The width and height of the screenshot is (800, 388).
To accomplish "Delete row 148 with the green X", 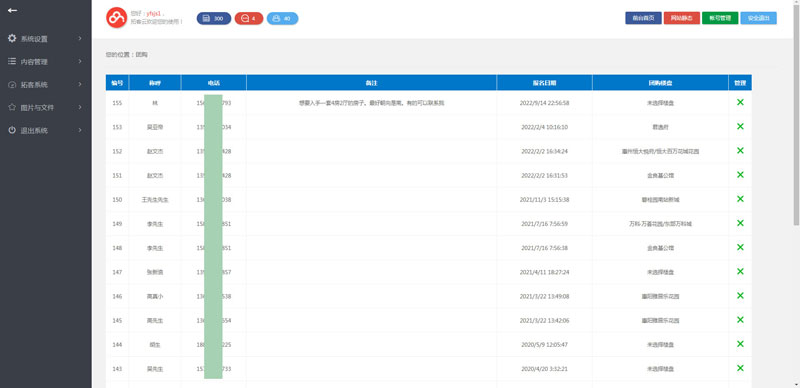I will pos(740,247).
